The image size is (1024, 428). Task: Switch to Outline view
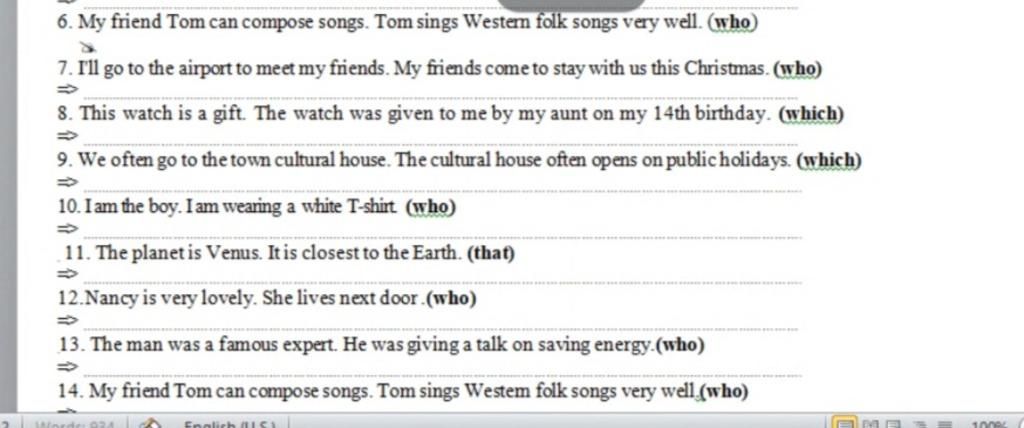921,425
